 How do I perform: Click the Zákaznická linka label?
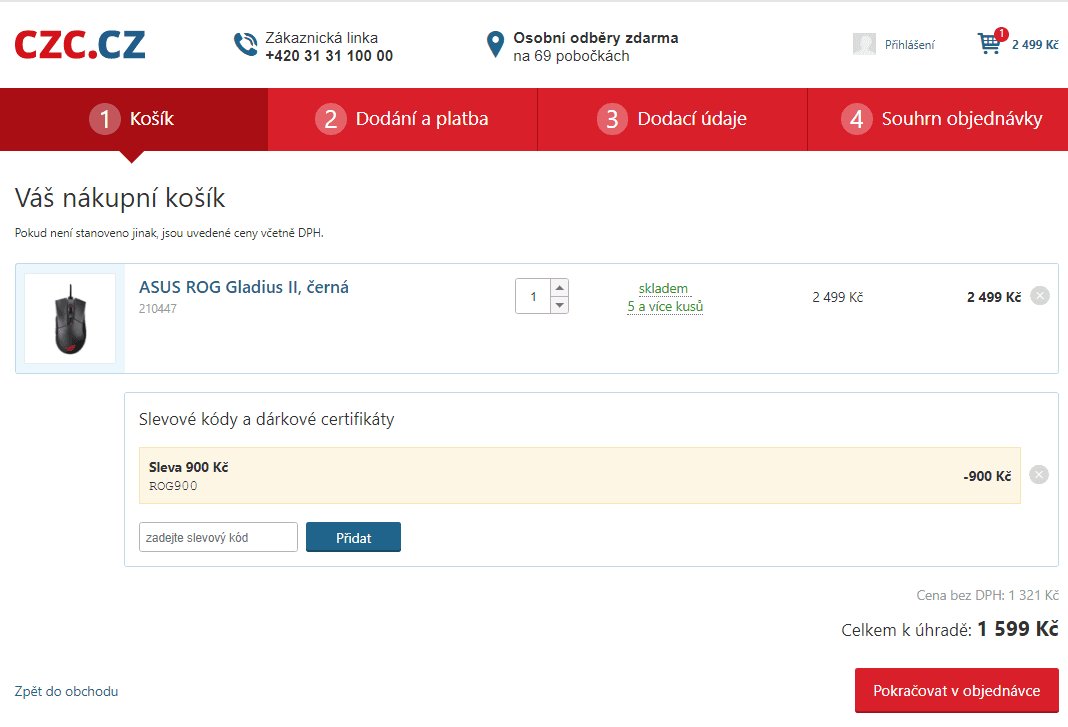pos(321,38)
